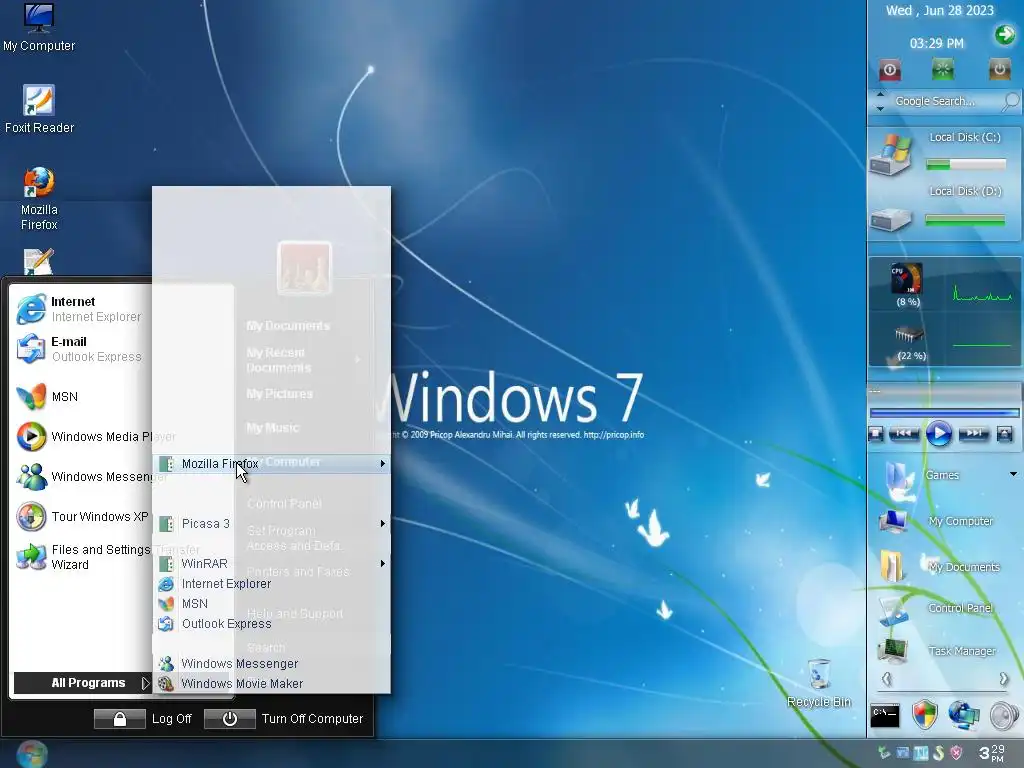1024x768 pixels.
Task: Click the sidebar magnifier search icon
Action: [x=1010, y=101]
